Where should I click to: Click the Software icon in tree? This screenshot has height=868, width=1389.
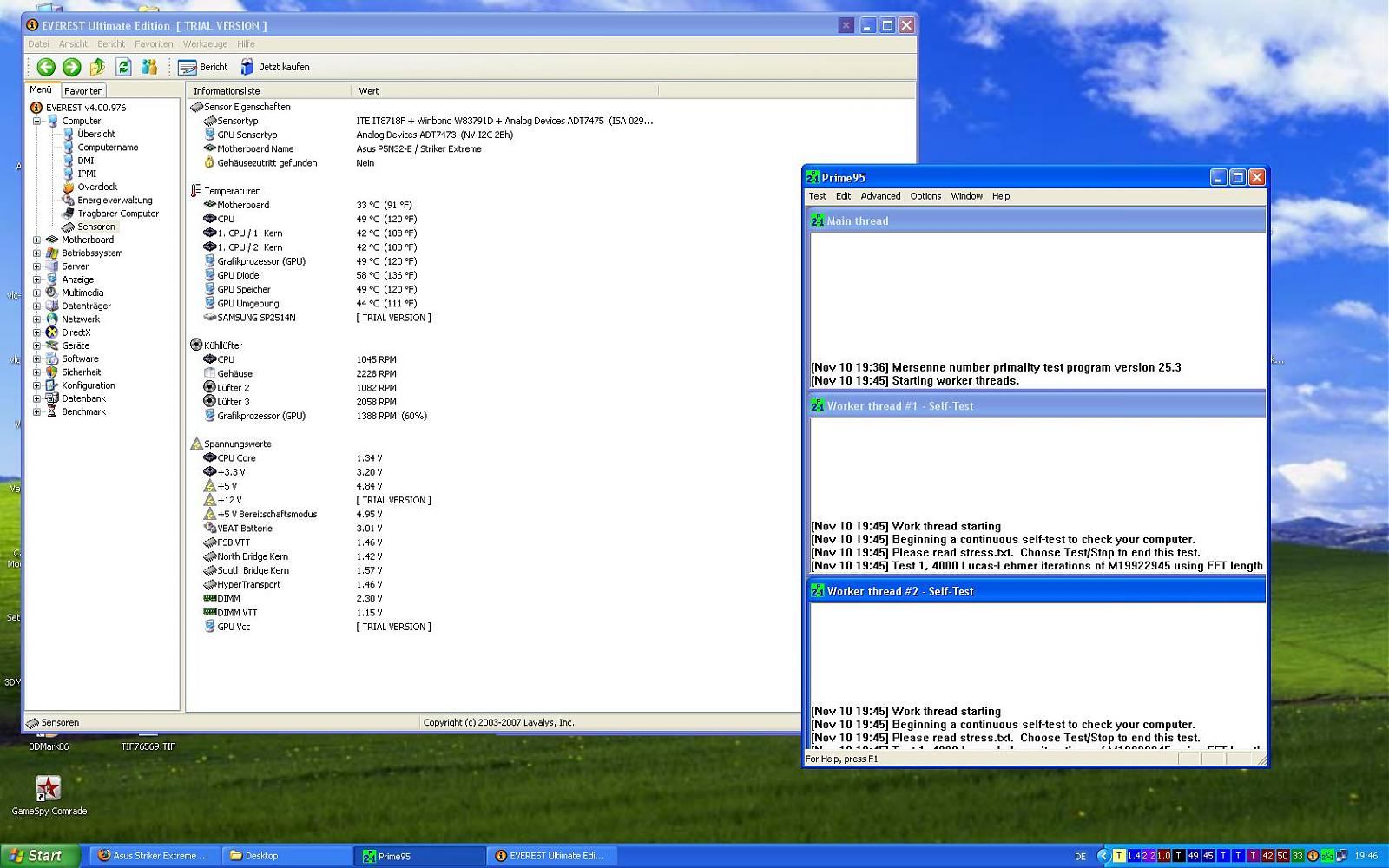(x=52, y=358)
